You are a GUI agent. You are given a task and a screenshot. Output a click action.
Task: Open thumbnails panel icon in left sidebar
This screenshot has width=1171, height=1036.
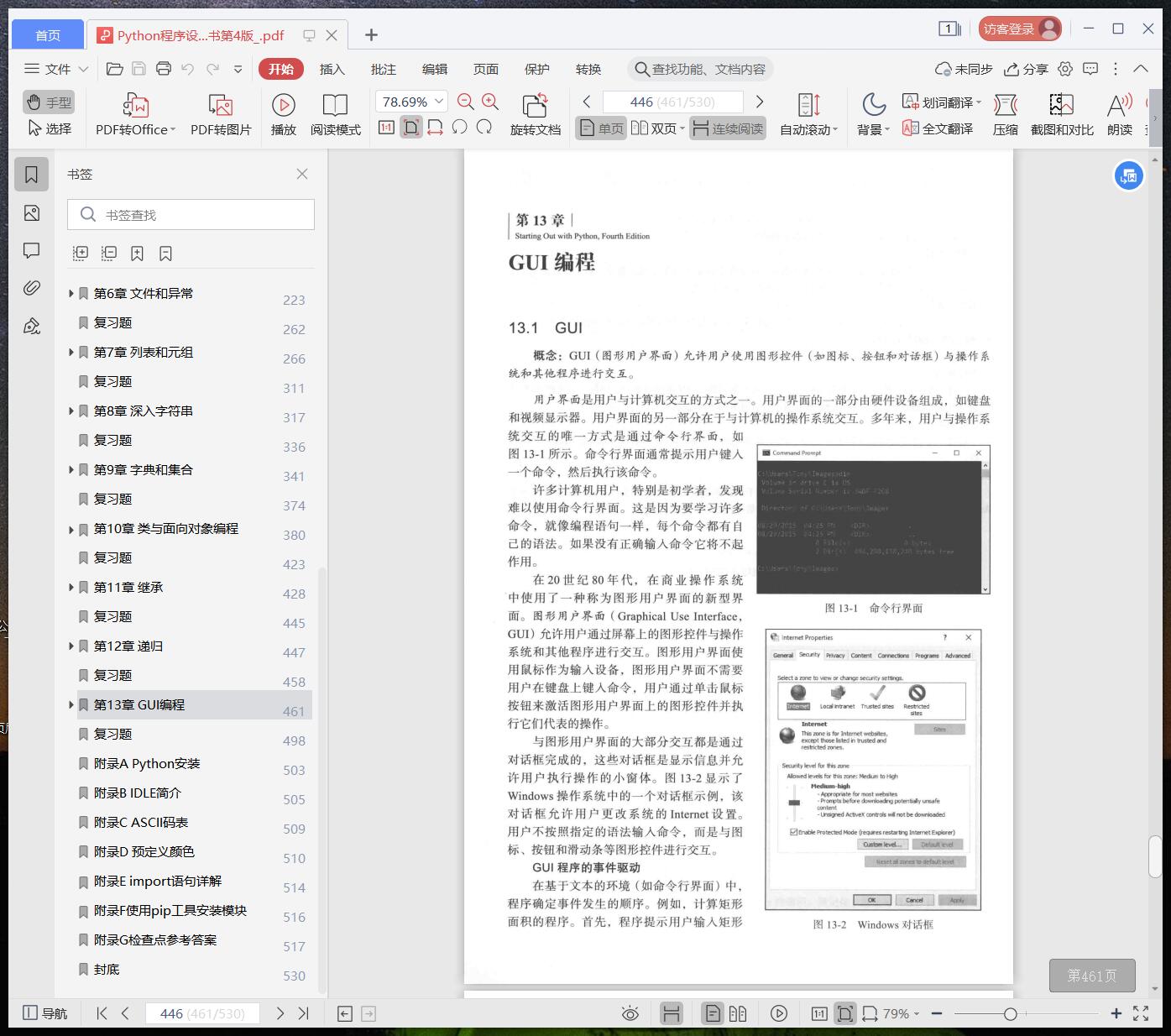point(32,213)
